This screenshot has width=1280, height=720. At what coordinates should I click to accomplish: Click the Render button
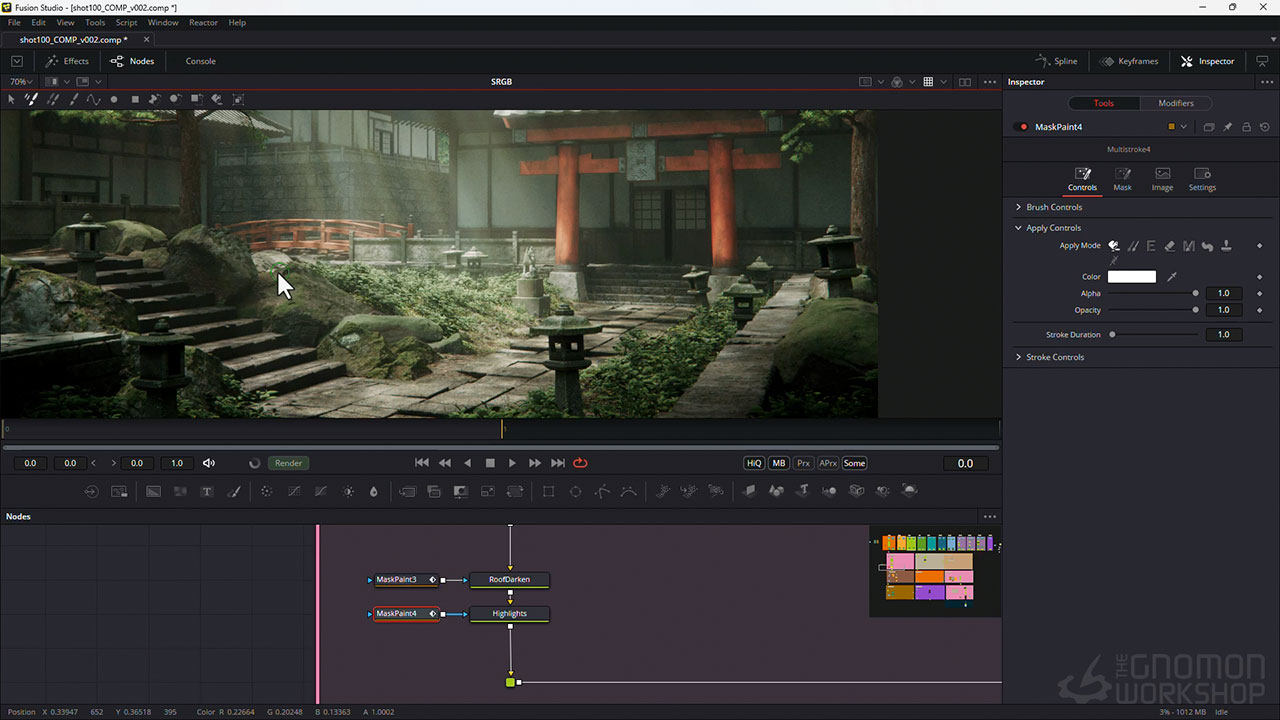[x=288, y=463]
